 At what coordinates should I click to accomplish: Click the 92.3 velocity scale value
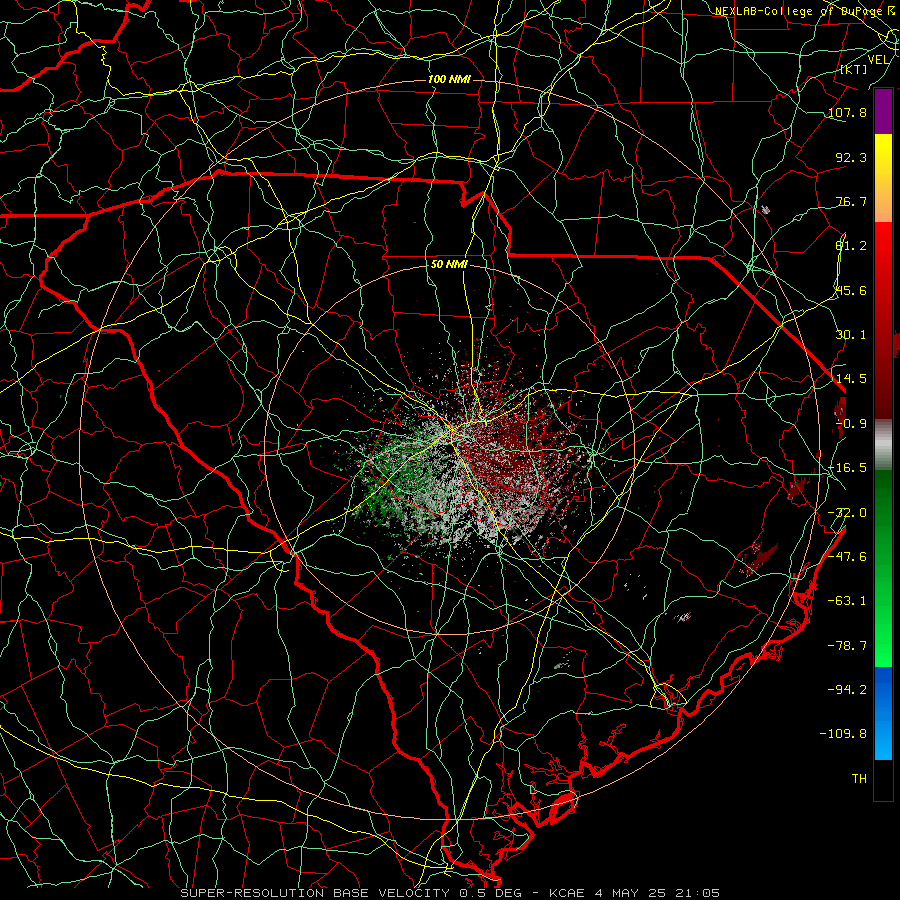851,157
